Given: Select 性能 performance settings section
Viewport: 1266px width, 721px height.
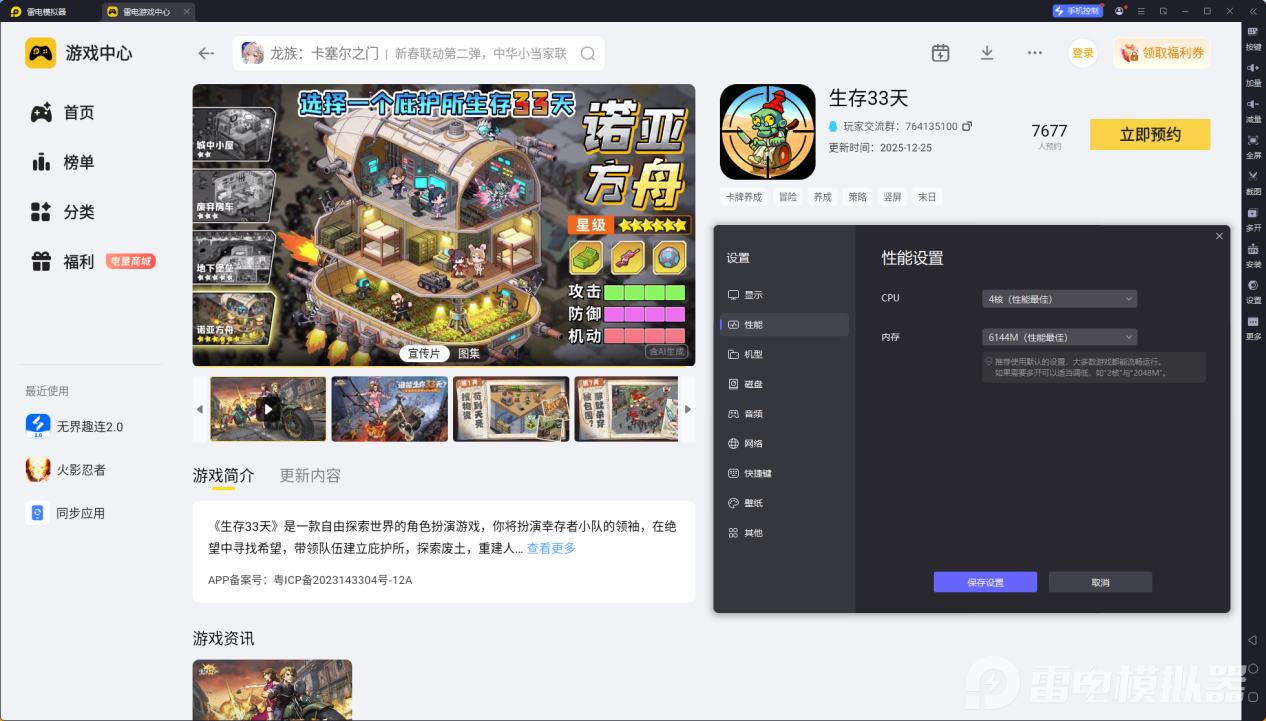Looking at the screenshot, I should tap(784, 325).
